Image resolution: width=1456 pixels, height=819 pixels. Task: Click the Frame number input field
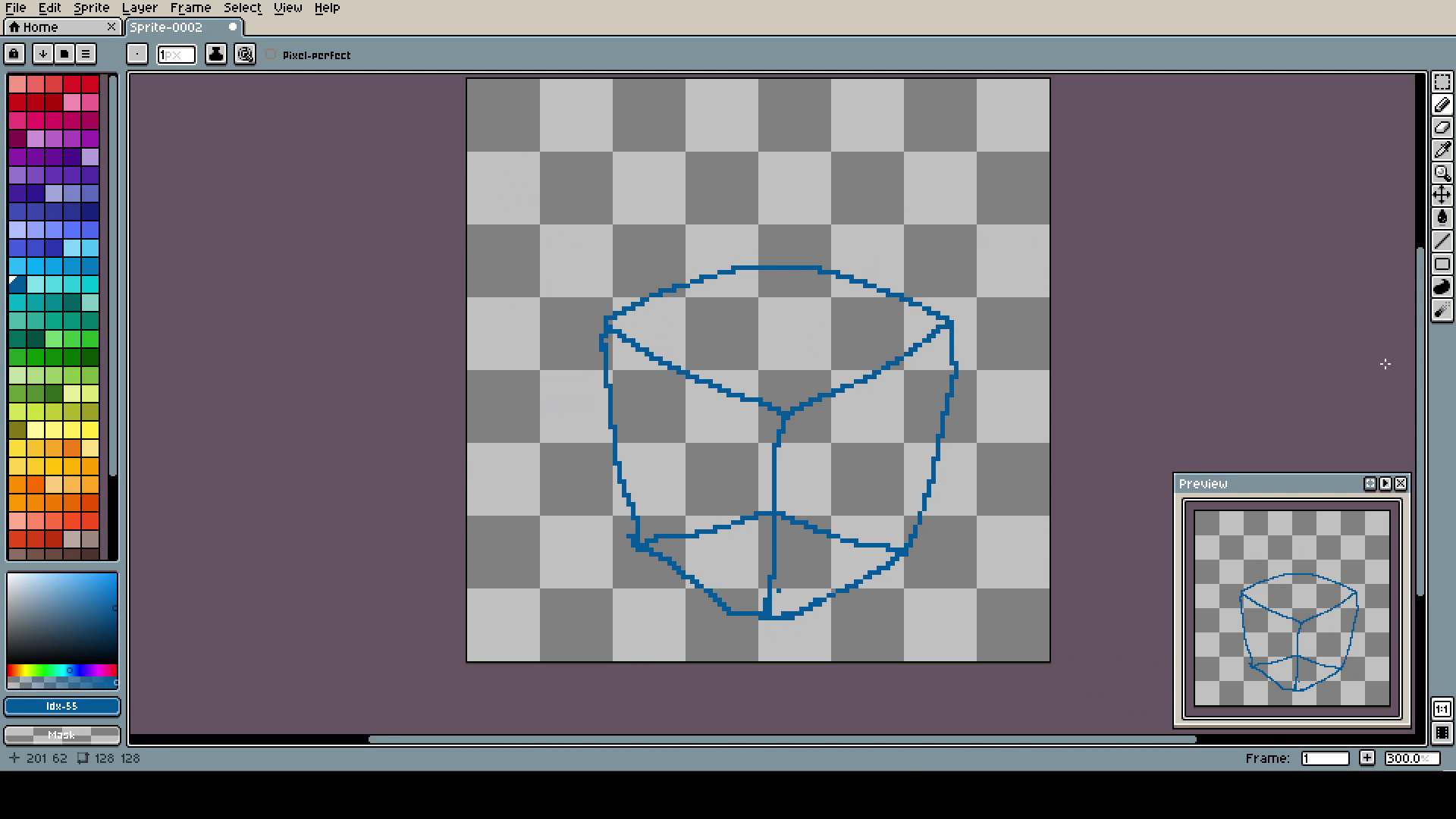[x=1325, y=758]
